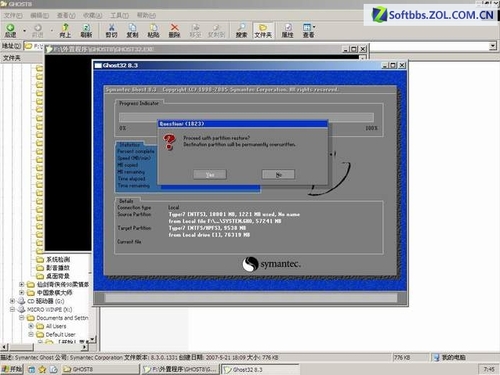The width and height of the screenshot is (500, 375).
Task: Click the Start button on the taskbar
Action: tap(12, 369)
